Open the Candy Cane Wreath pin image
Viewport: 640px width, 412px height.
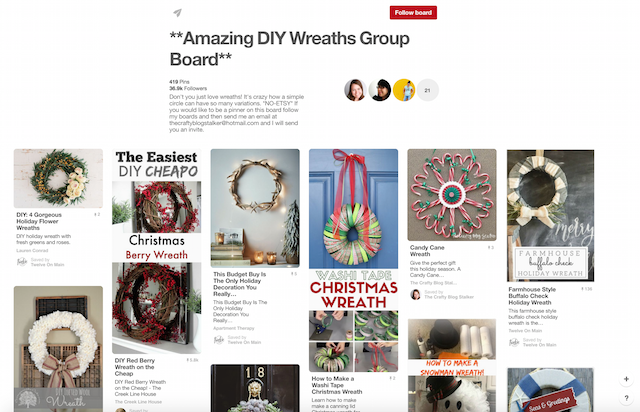(x=452, y=195)
